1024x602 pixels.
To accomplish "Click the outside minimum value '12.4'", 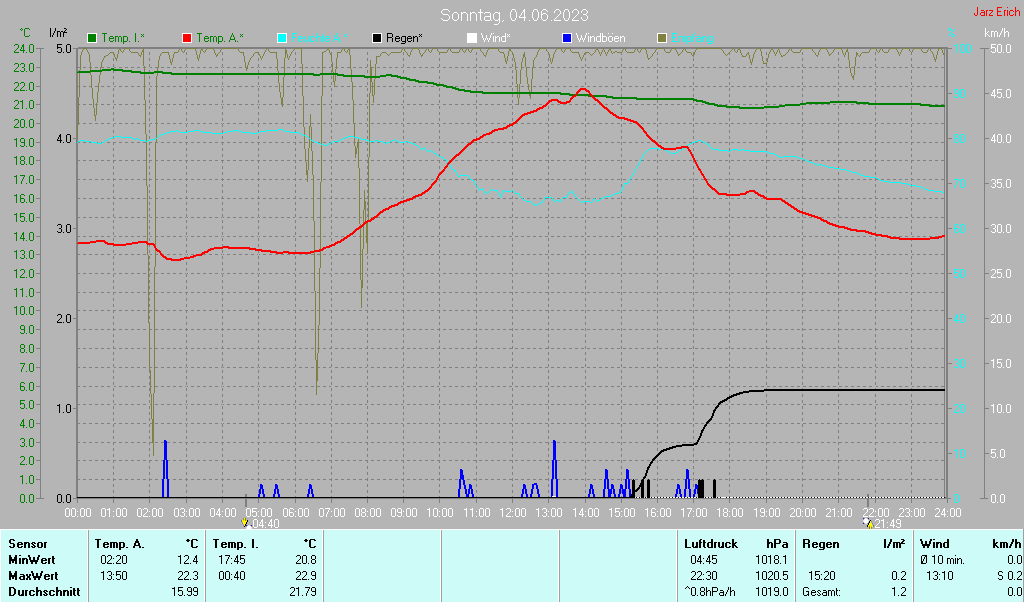I will click(x=187, y=560).
